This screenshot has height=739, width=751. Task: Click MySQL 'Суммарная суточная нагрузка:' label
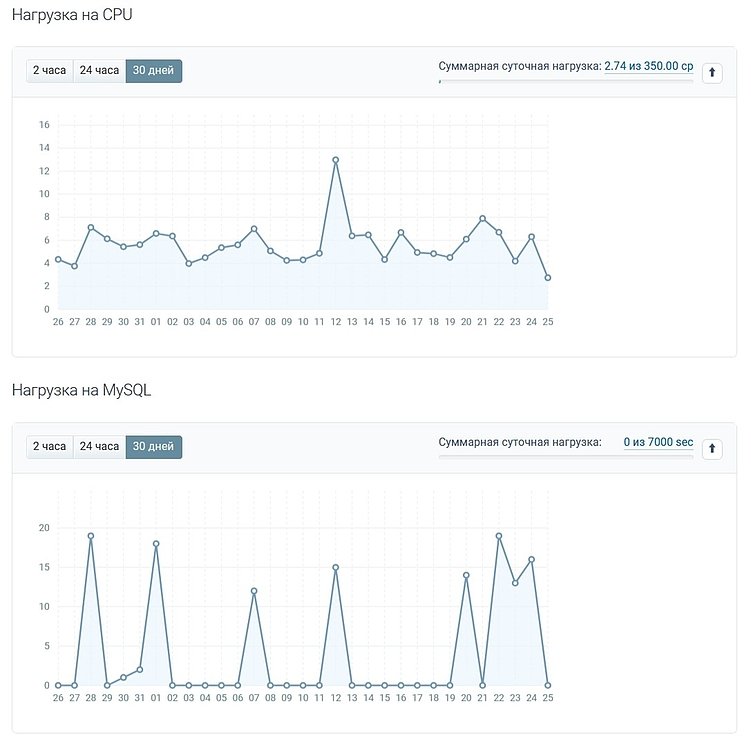[520, 442]
